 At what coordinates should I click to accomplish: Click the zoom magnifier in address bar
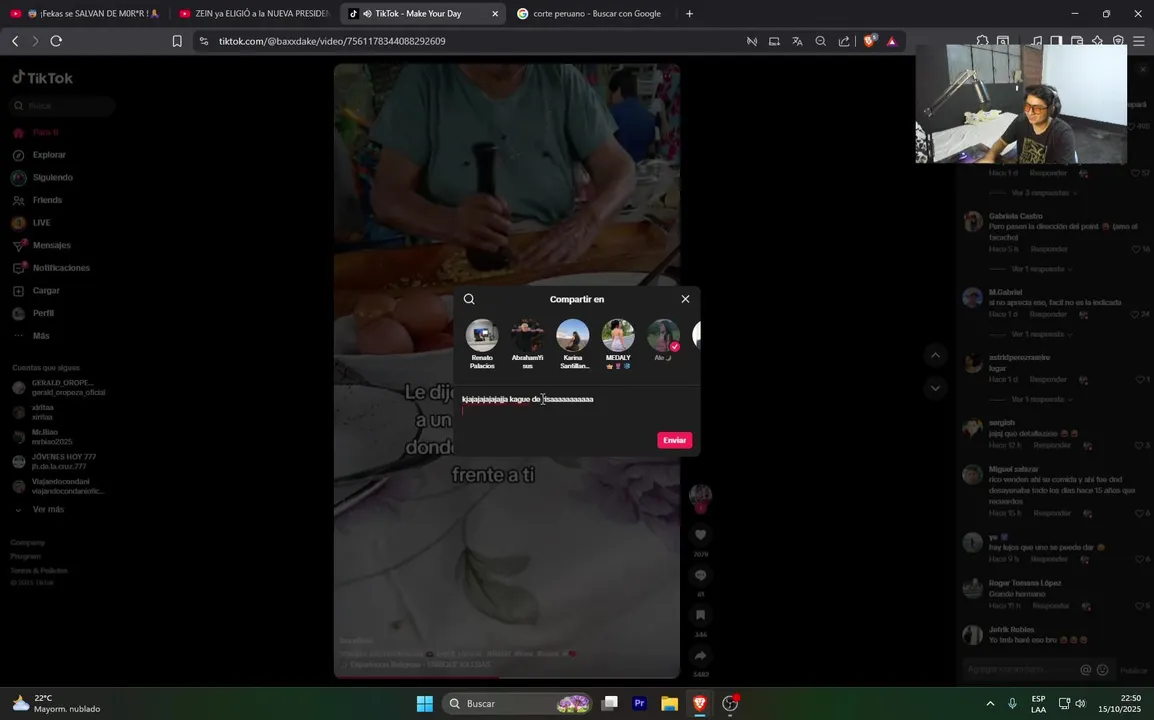pyautogui.click(x=821, y=41)
